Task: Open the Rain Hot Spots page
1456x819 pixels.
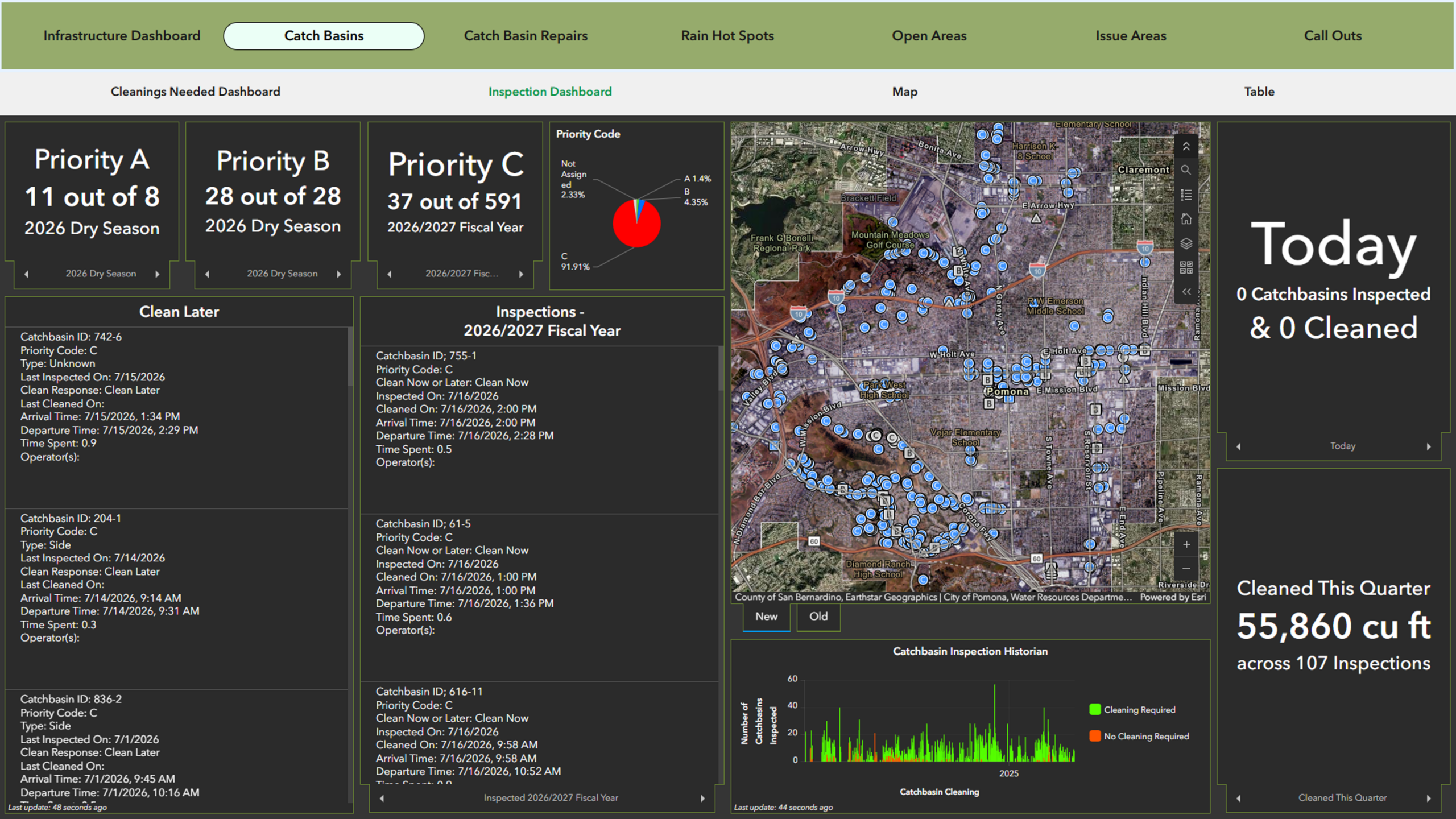Action: tap(727, 36)
